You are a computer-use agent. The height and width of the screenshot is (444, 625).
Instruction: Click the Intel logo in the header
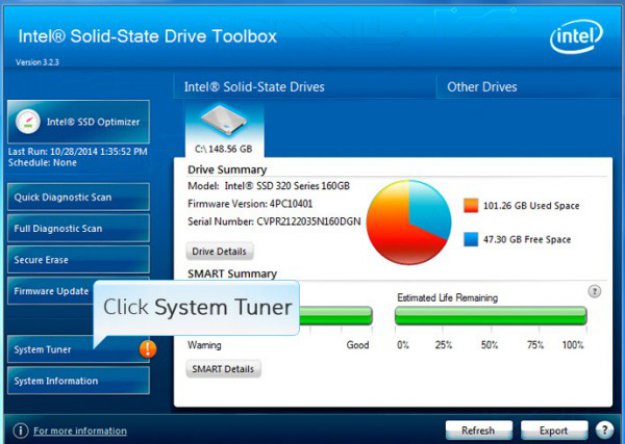tap(575, 39)
